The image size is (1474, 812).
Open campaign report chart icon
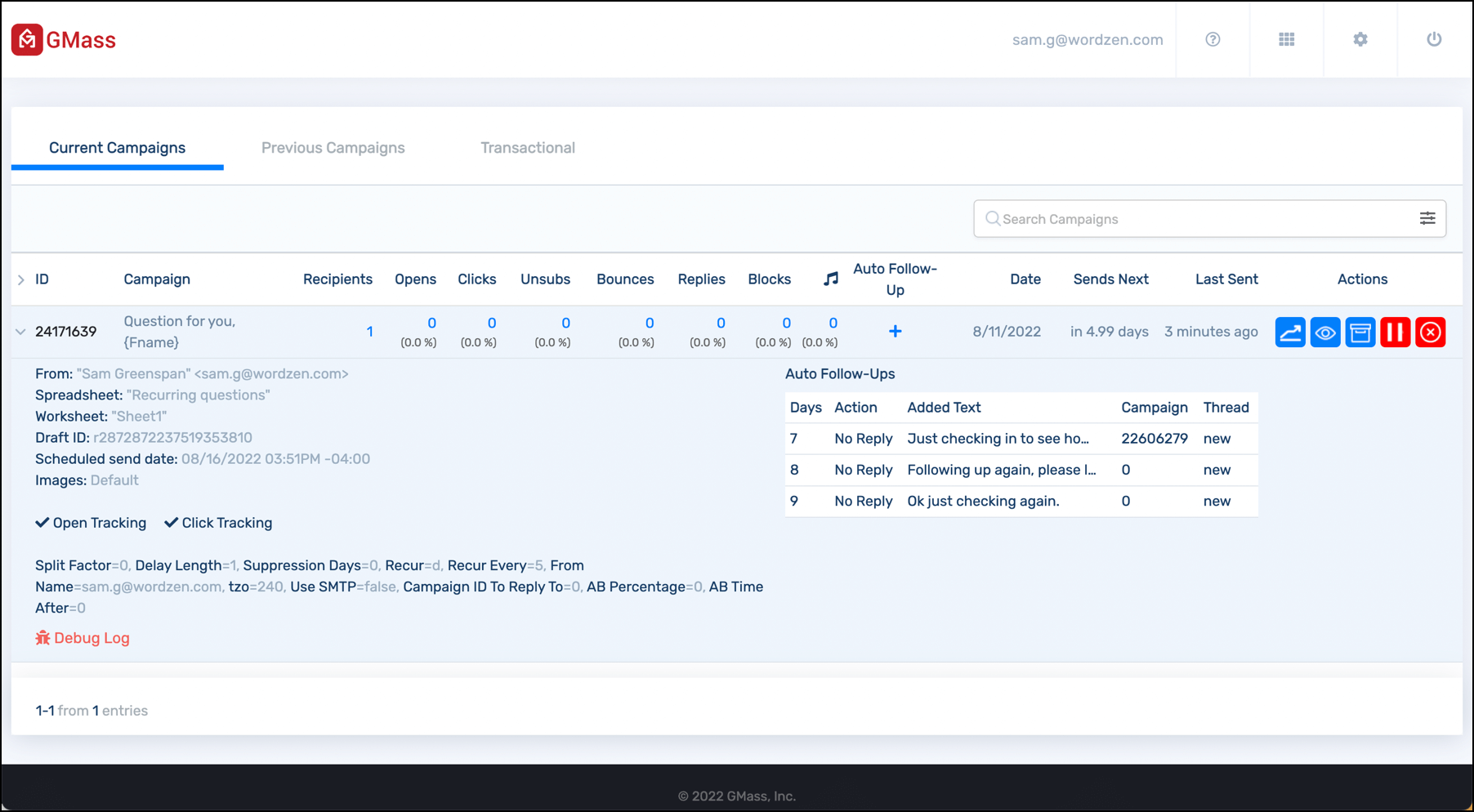[x=1290, y=332]
